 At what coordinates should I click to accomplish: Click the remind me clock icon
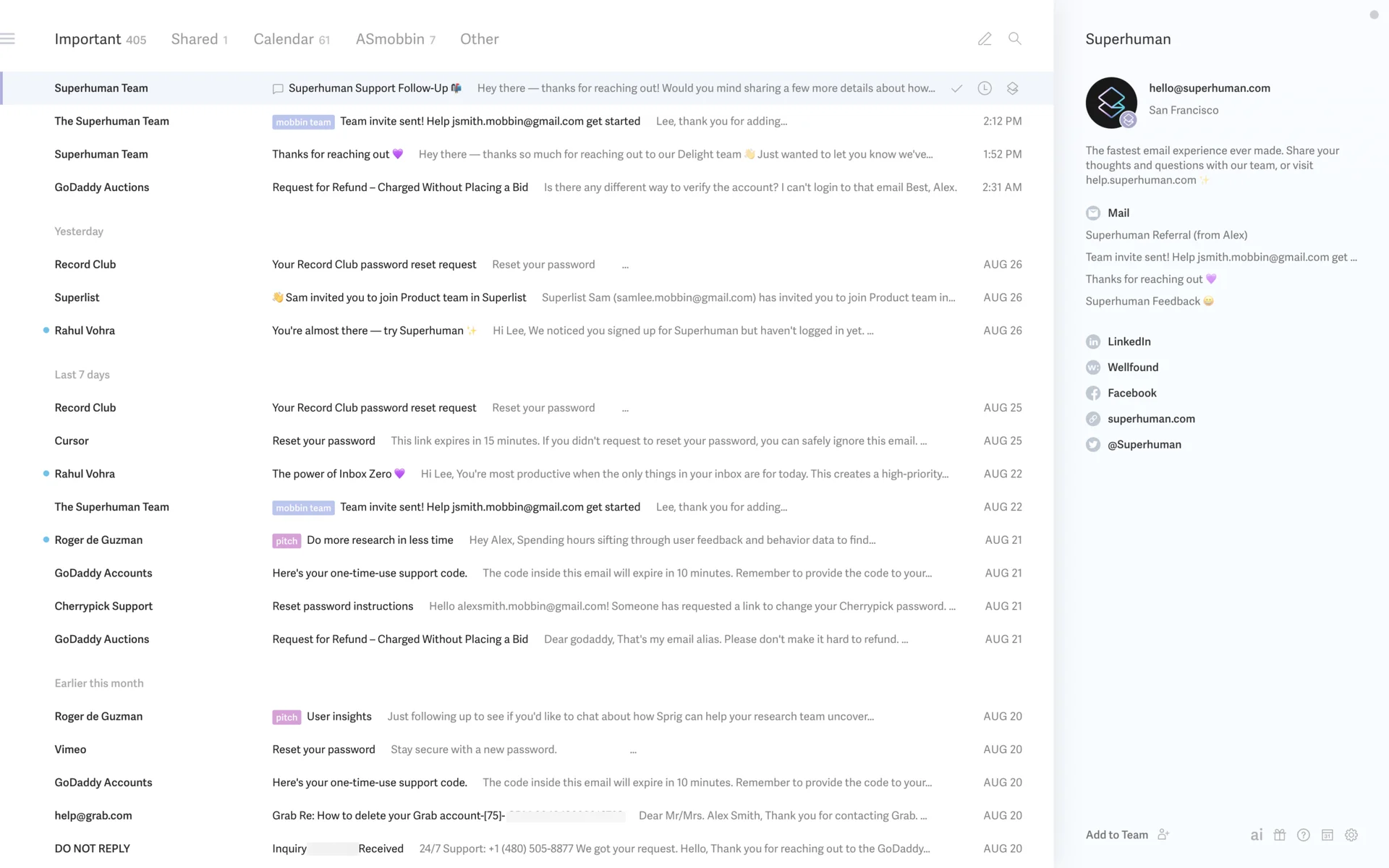point(985,88)
